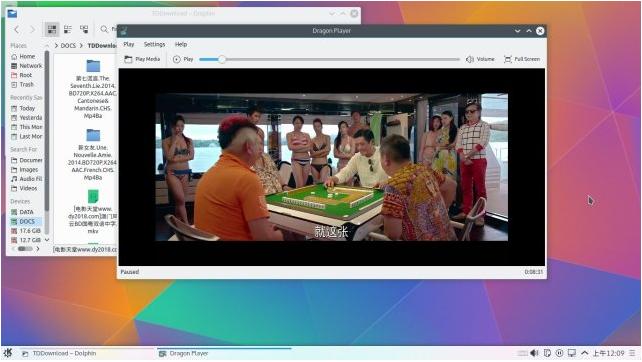Click the seek slider handle in Dragon Player
This screenshot has width=642, height=362.
(222, 59)
